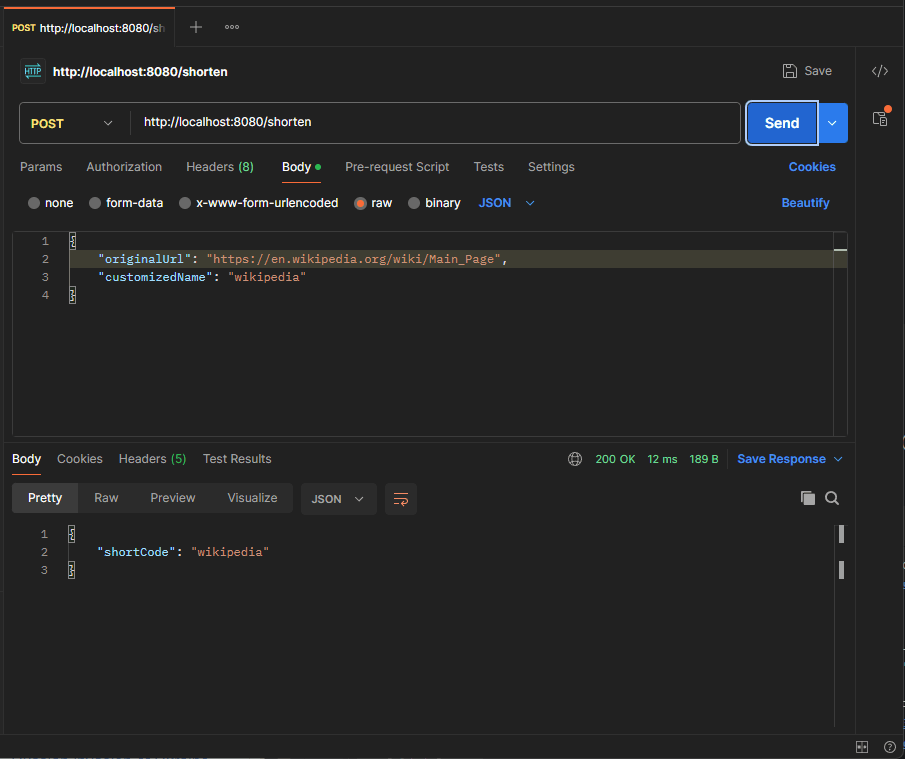
Task: Choose x-www-form-urlencoded body type
Action: coord(185,203)
